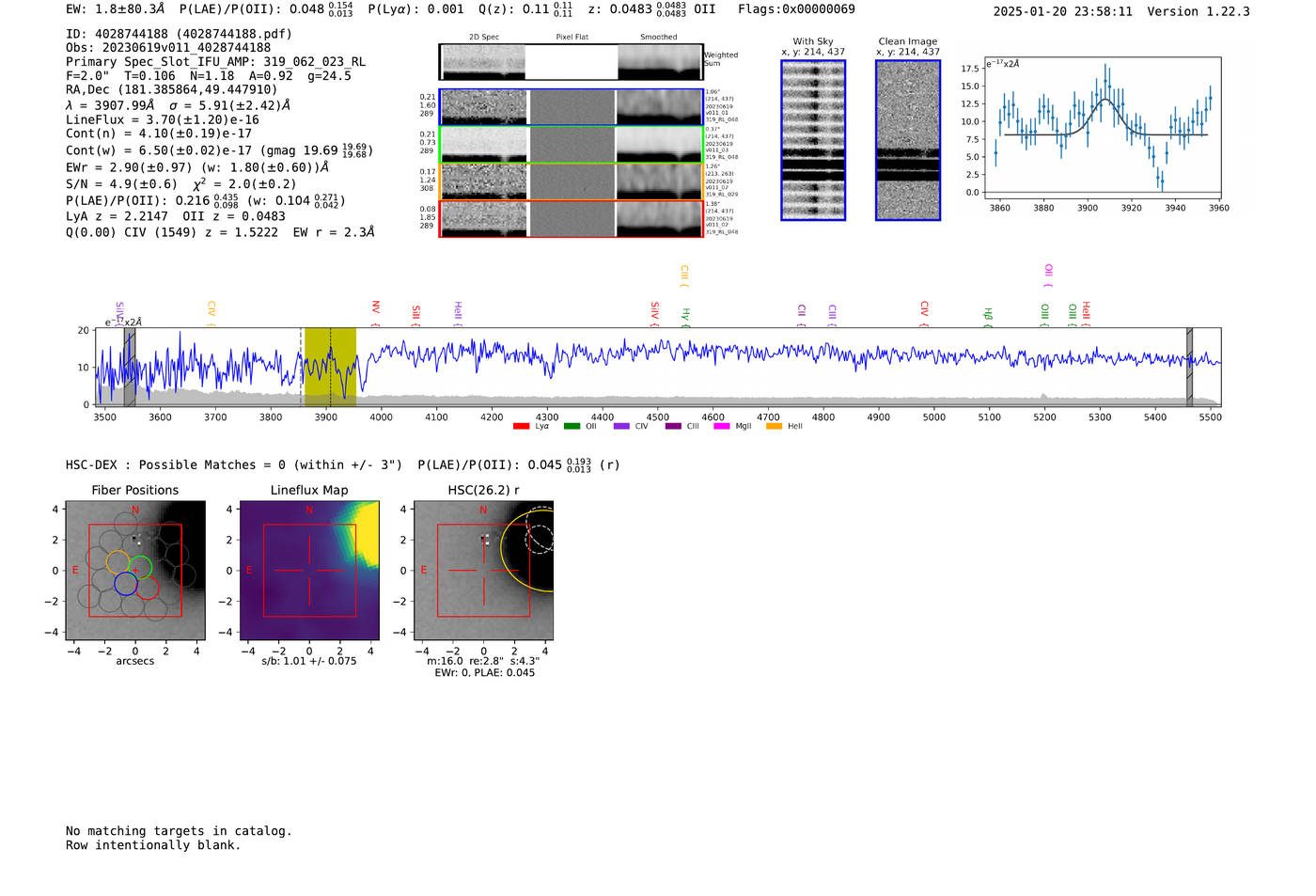Click the 'Row intentionally blank.' text
The width and height of the screenshot is (1316, 896).
pos(153,845)
